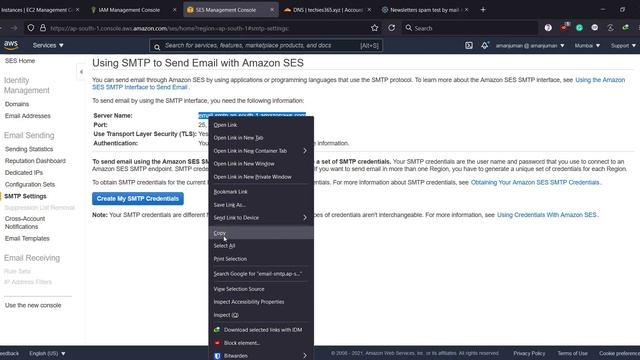Open Using Credentials With Amazon SES link

tap(547, 215)
